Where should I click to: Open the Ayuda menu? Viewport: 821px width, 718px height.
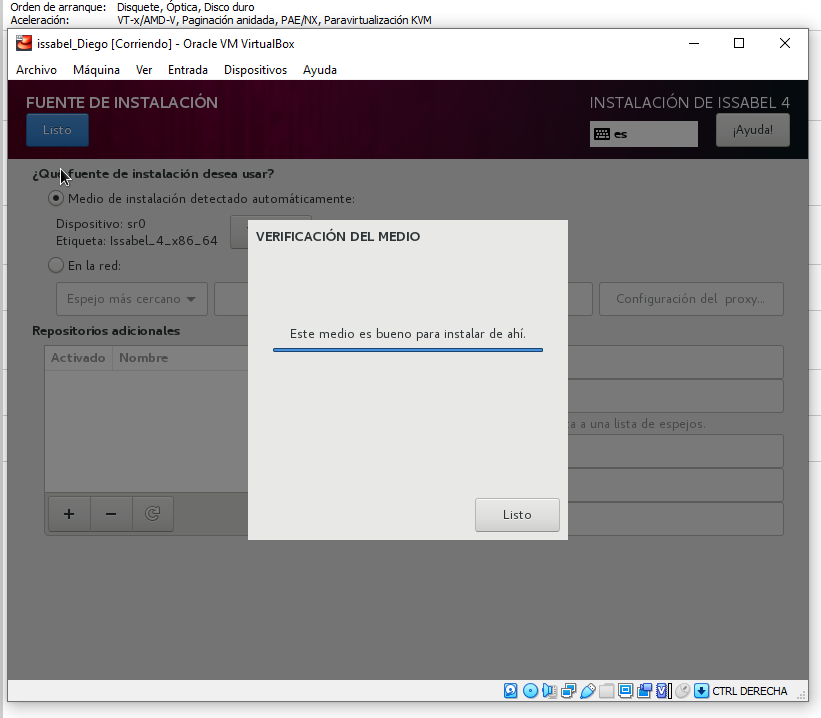click(x=320, y=70)
